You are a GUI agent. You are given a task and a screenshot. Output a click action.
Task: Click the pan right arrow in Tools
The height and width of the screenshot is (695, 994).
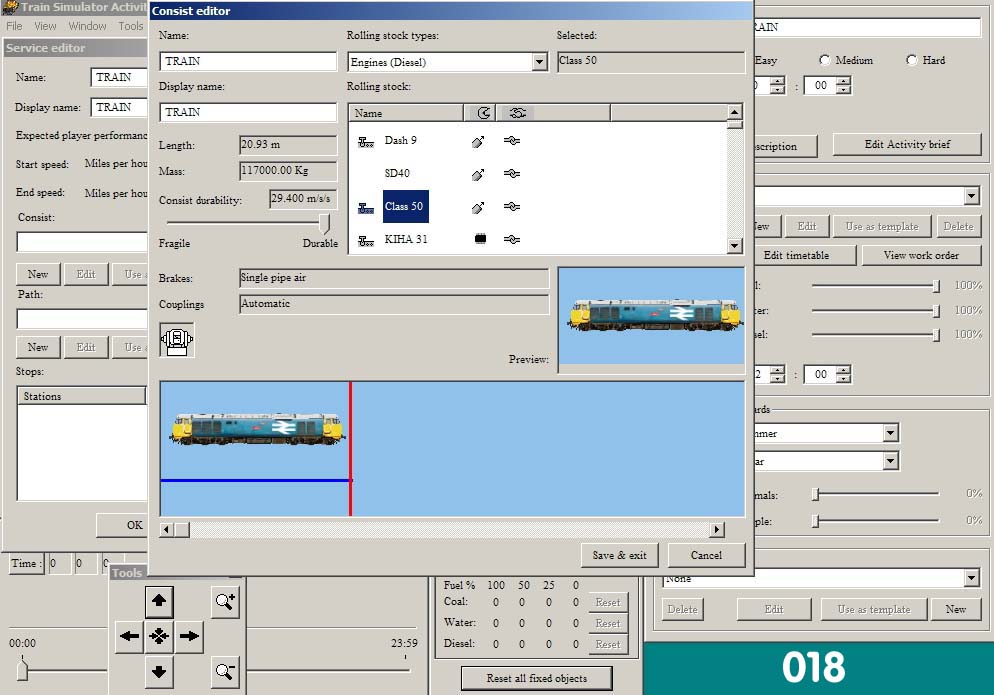(189, 636)
